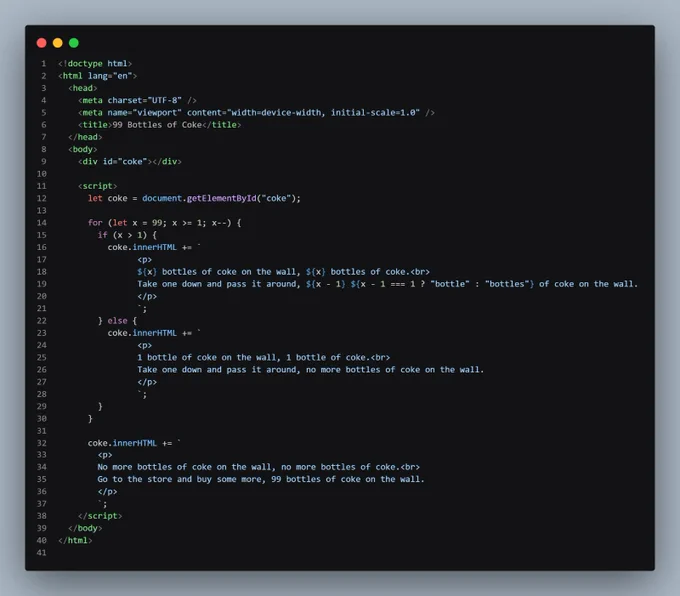Click 'initial-scale=1.0' in meta content

click(x=373, y=112)
